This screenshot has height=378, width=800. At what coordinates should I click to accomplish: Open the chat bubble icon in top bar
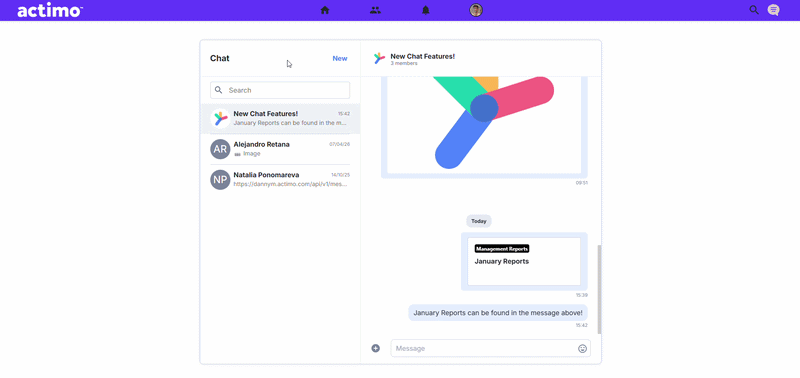pos(773,10)
